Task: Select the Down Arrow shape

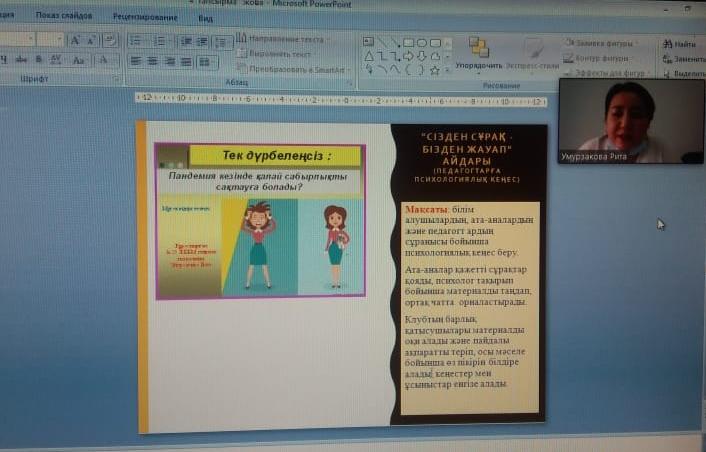Action: (421, 56)
